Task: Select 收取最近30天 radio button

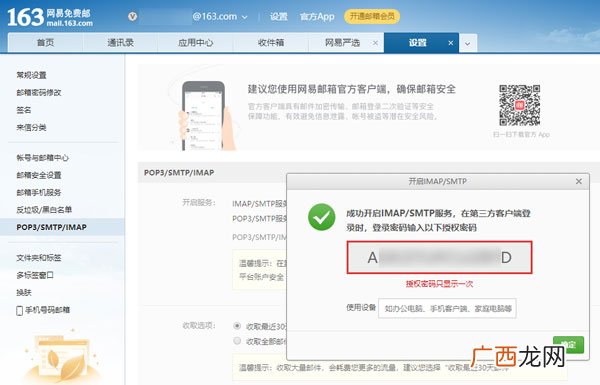Action: (x=237, y=326)
